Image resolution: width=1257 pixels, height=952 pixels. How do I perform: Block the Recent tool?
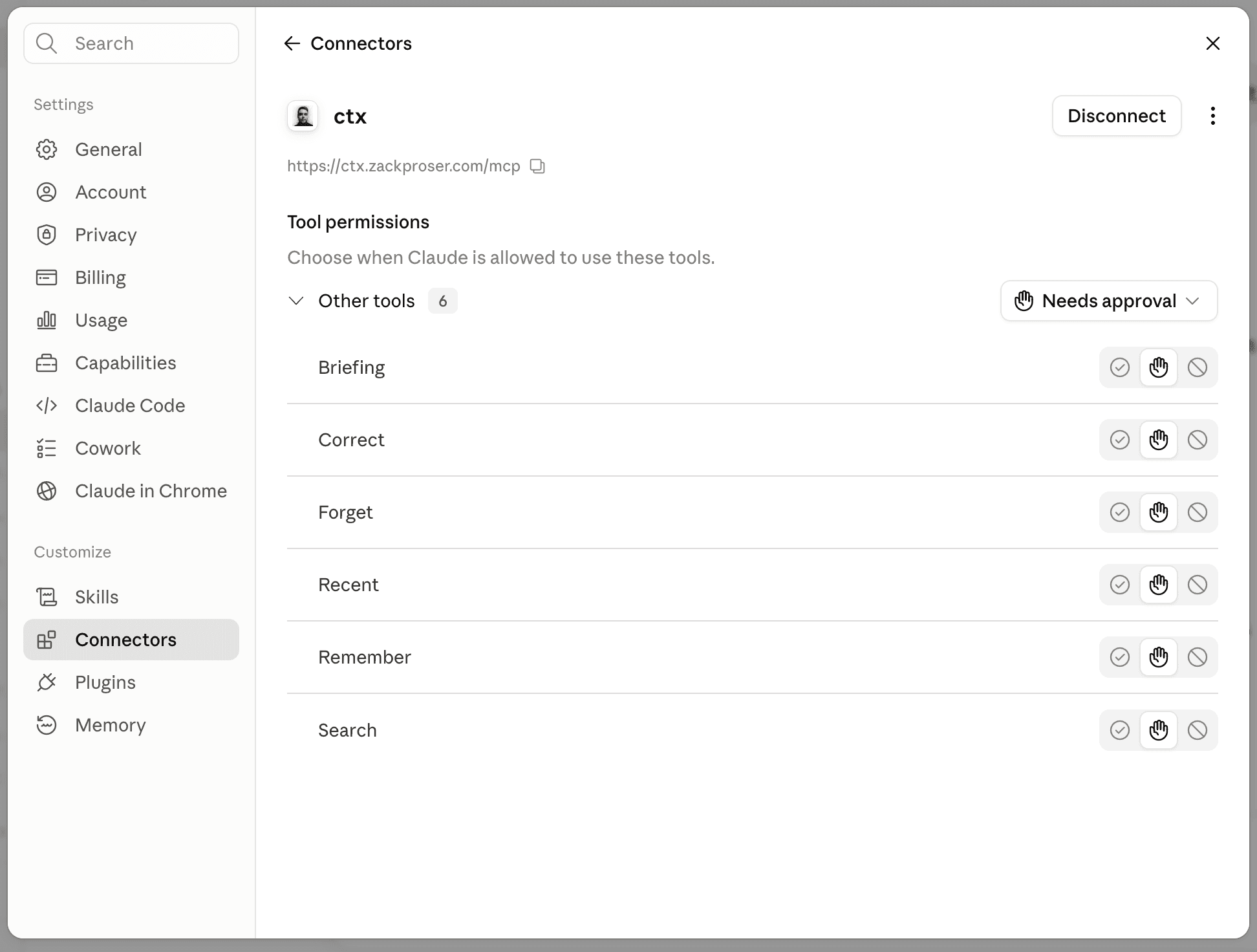[x=1198, y=585]
